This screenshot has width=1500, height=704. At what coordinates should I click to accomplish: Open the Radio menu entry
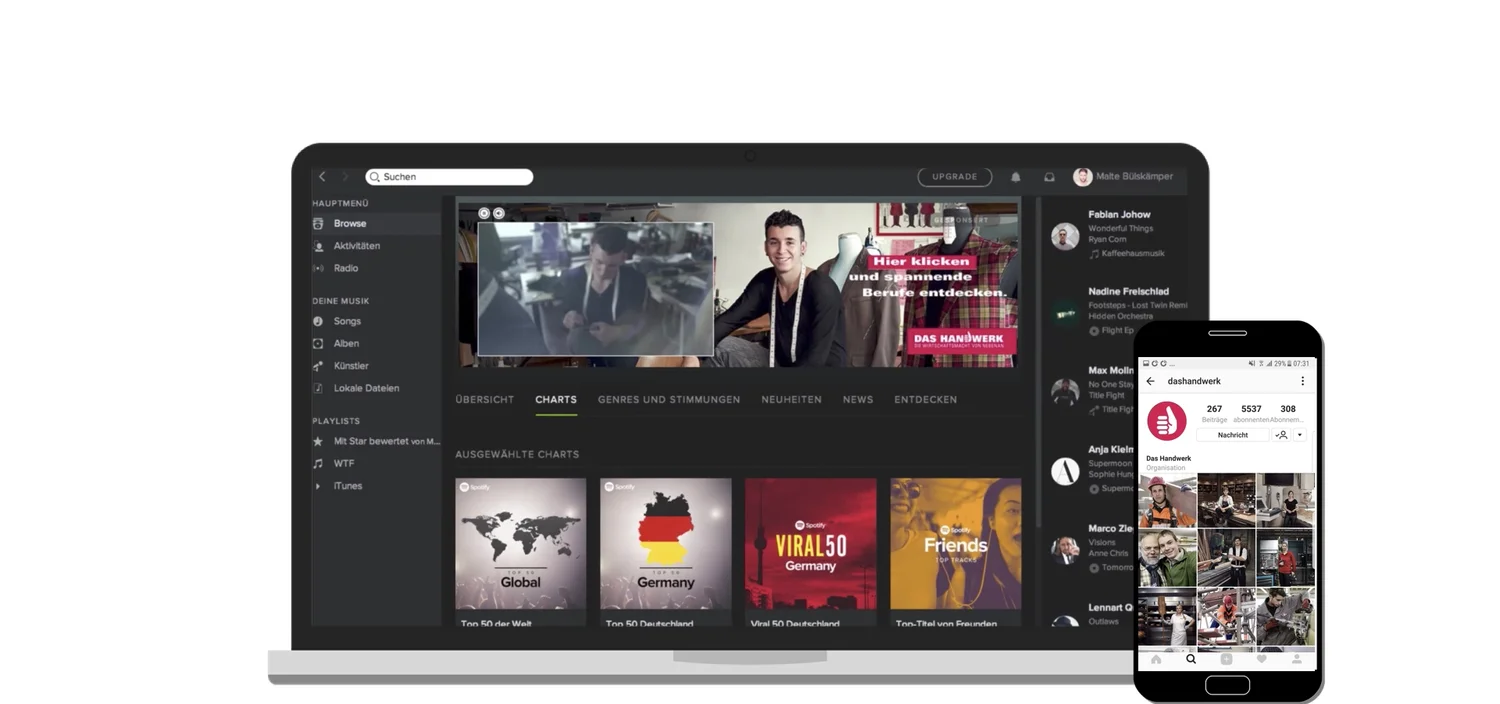click(x=346, y=268)
